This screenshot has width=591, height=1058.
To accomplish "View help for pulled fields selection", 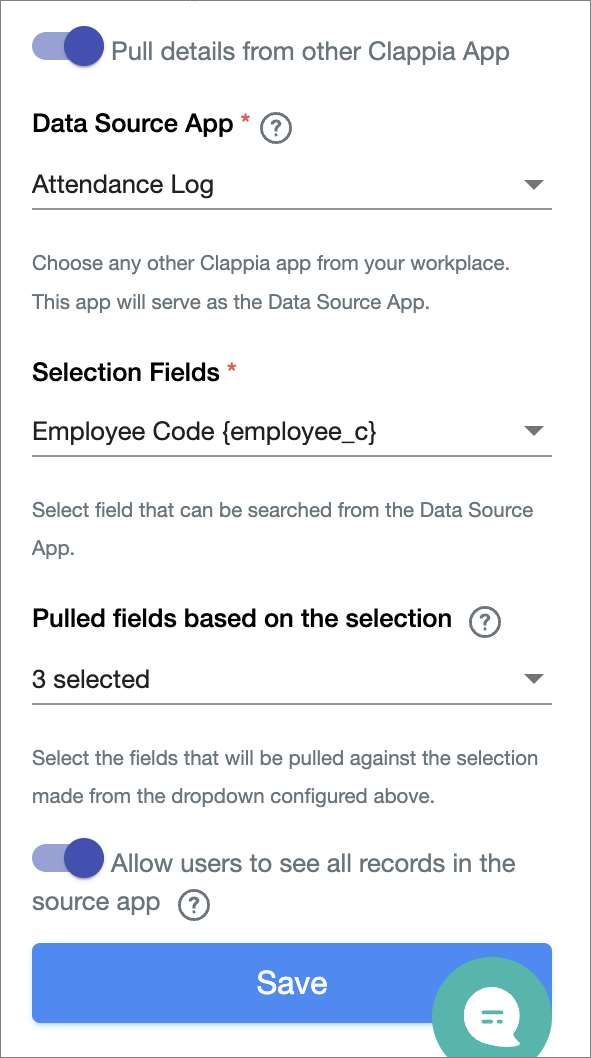I will click(484, 622).
